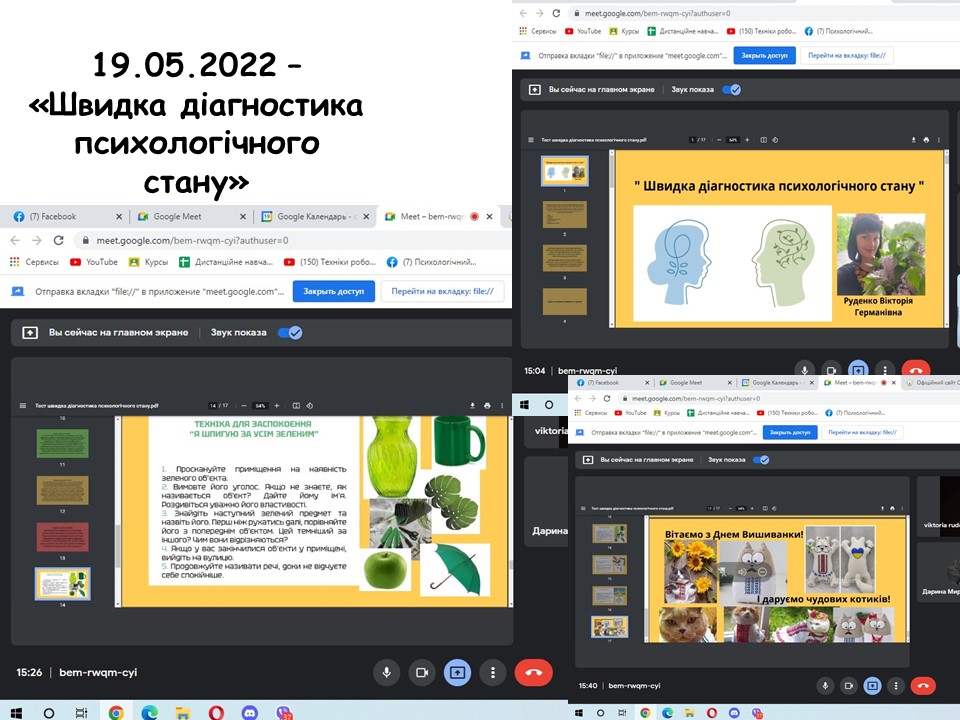The width and height of the screenshot is (960, 720).
Task: Click 'Перейти на вкладку: file://' in 15:04 window
Action: click(847, 55)
